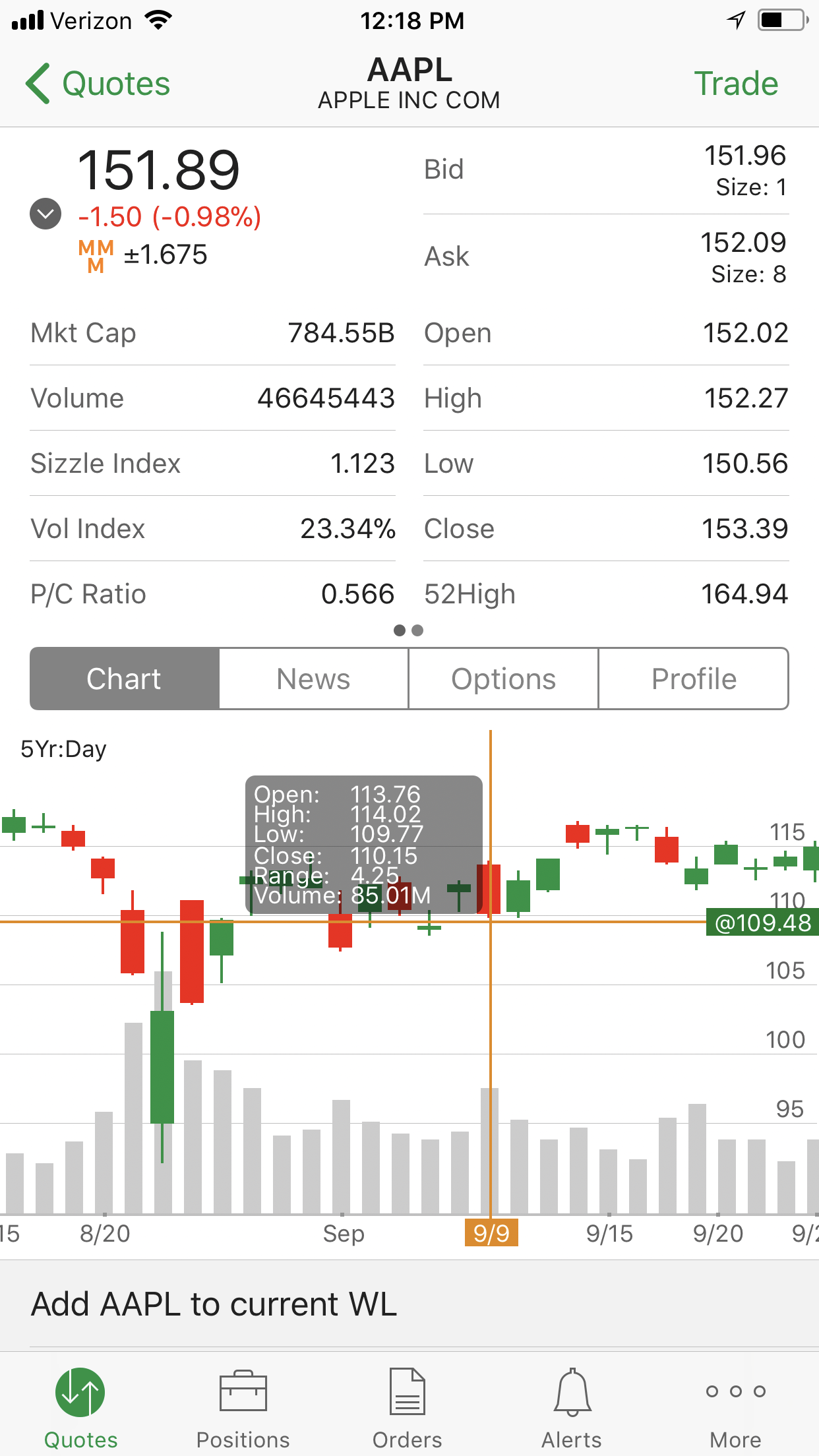Tap the AAPL symbol title
The width and height of the screenshot is (819, 1456).
pyautogui.click(x=409, y=69)
